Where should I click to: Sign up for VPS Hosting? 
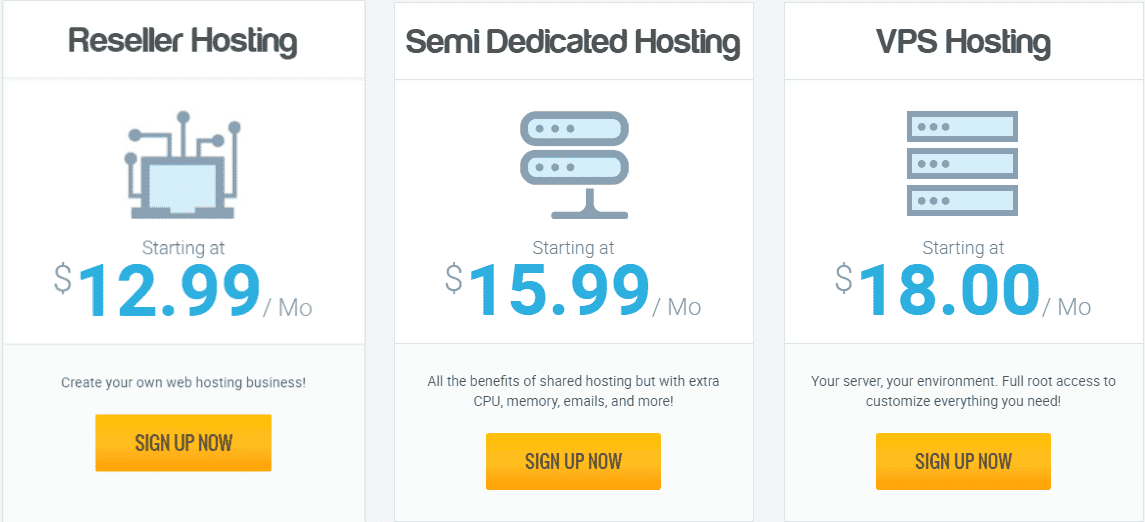click(x=963, y=461)
